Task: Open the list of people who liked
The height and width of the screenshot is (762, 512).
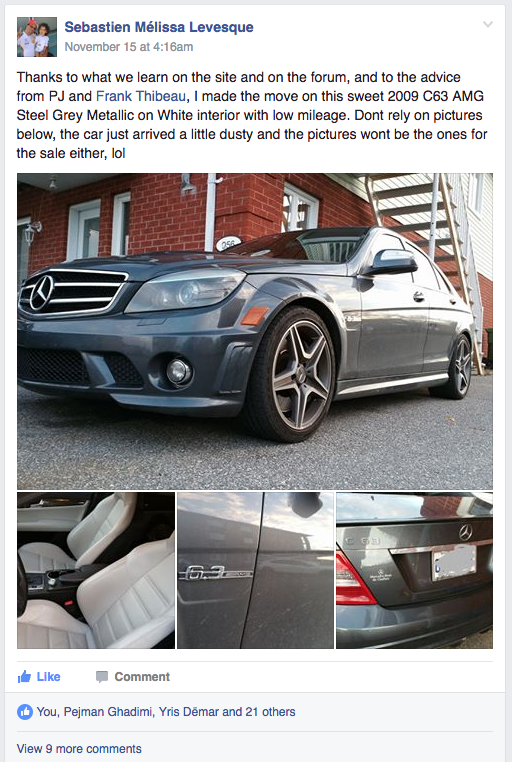Action: [x=166, y=712]
